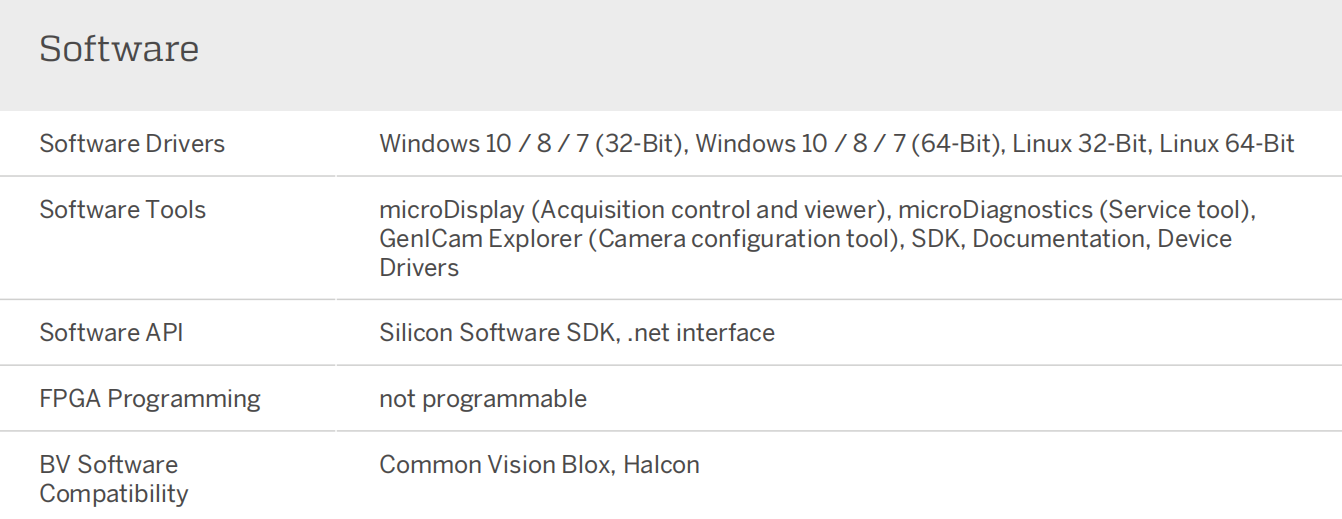Click the FPGA Programming label

[x=150, y=399]
